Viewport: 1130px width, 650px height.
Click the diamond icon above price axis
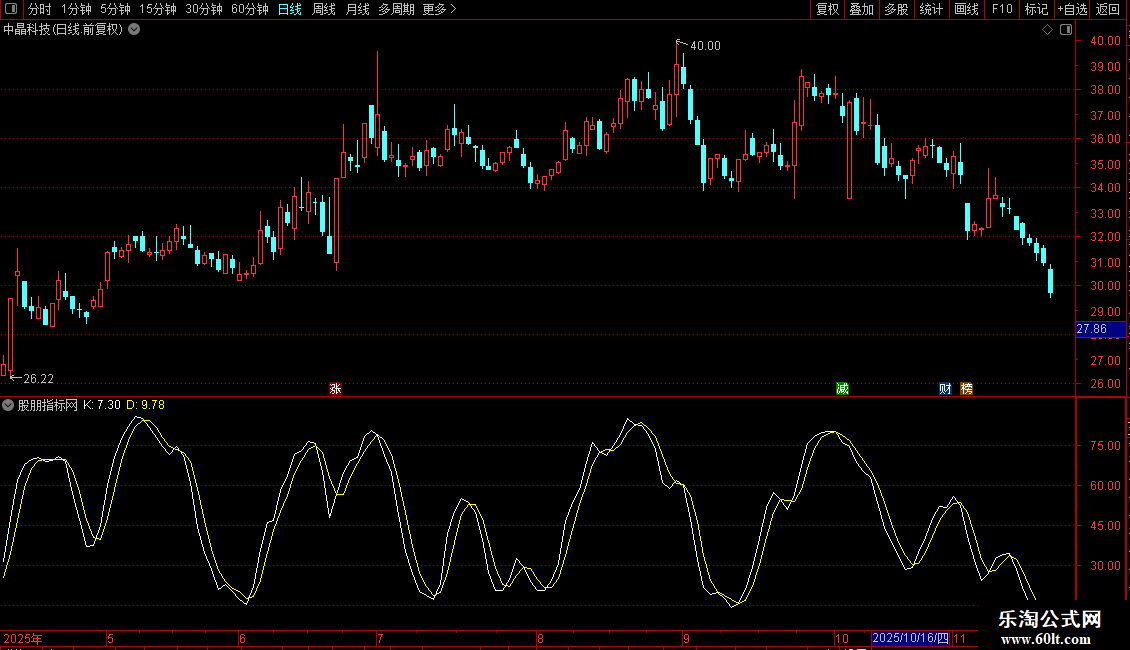tap(1047, 30)
